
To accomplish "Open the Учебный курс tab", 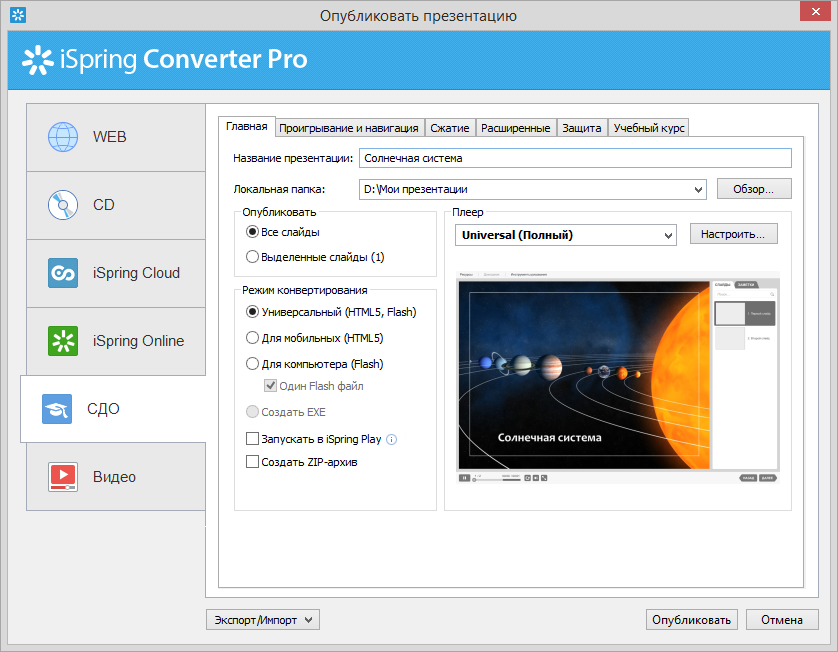I will [x=648, y=128].
